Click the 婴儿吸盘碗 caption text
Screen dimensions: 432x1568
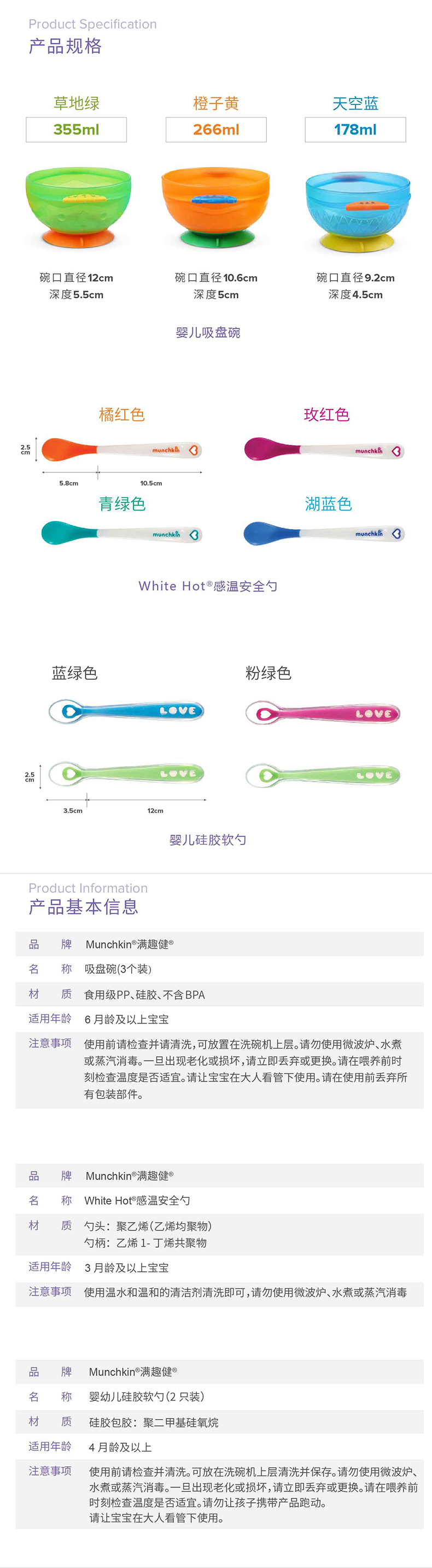coord(208,332)
